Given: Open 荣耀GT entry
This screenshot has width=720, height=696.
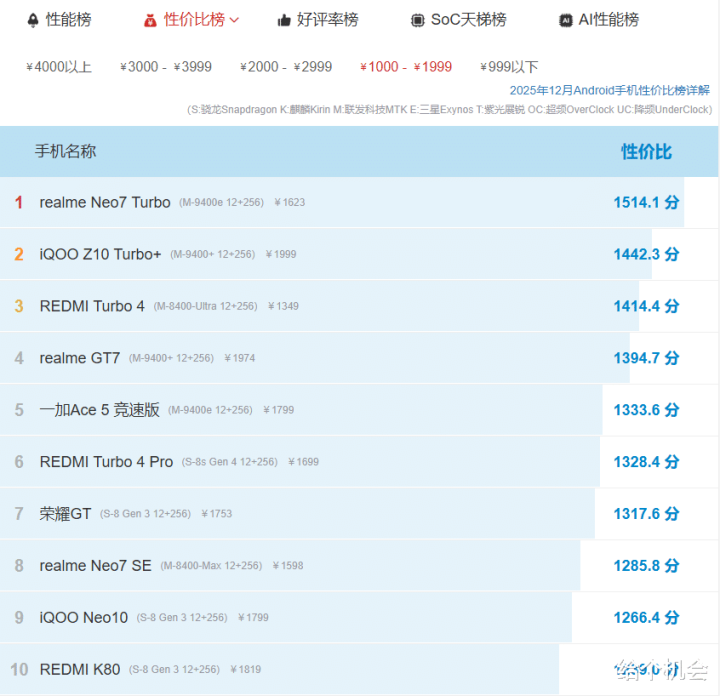Looking at the screenshot, I should pyautogui.click(x=65, y=514).
